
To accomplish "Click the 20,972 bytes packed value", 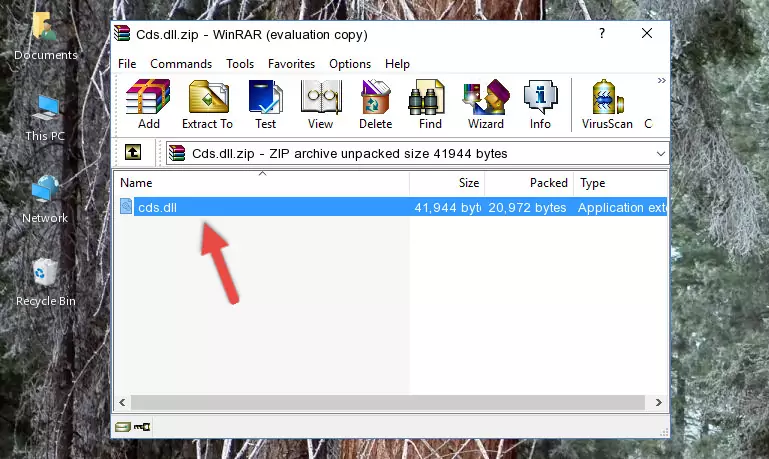I will coord(527,207).
